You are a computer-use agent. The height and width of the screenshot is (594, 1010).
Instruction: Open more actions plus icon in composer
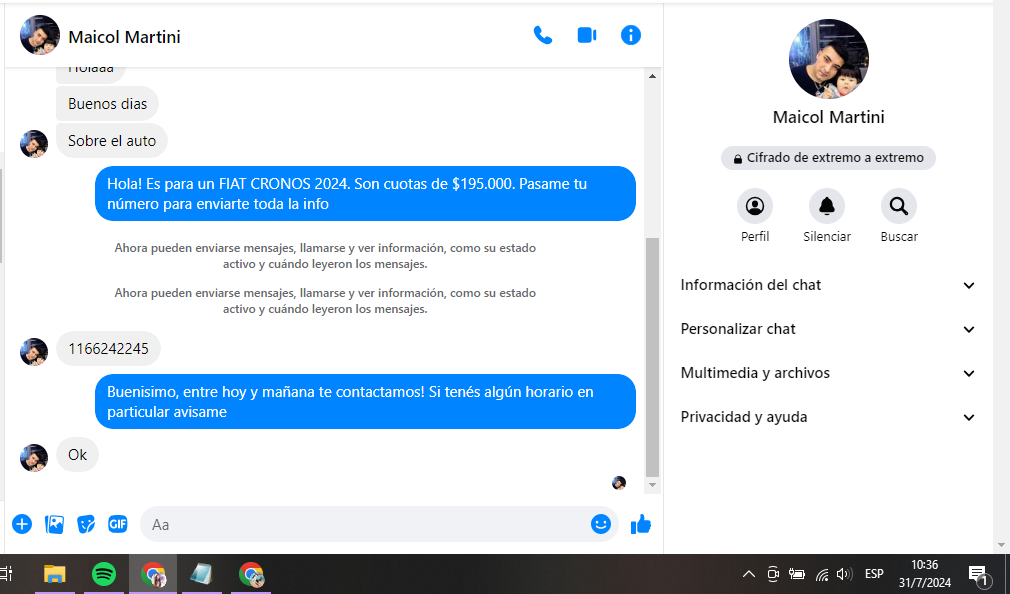(22, 524)
